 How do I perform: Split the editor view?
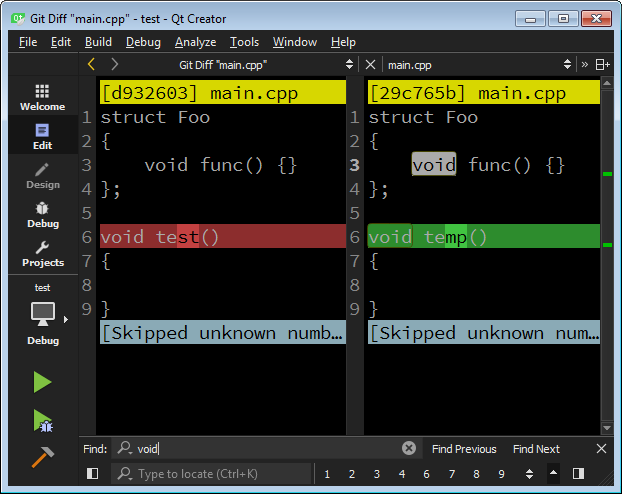(x=602, y=64)
